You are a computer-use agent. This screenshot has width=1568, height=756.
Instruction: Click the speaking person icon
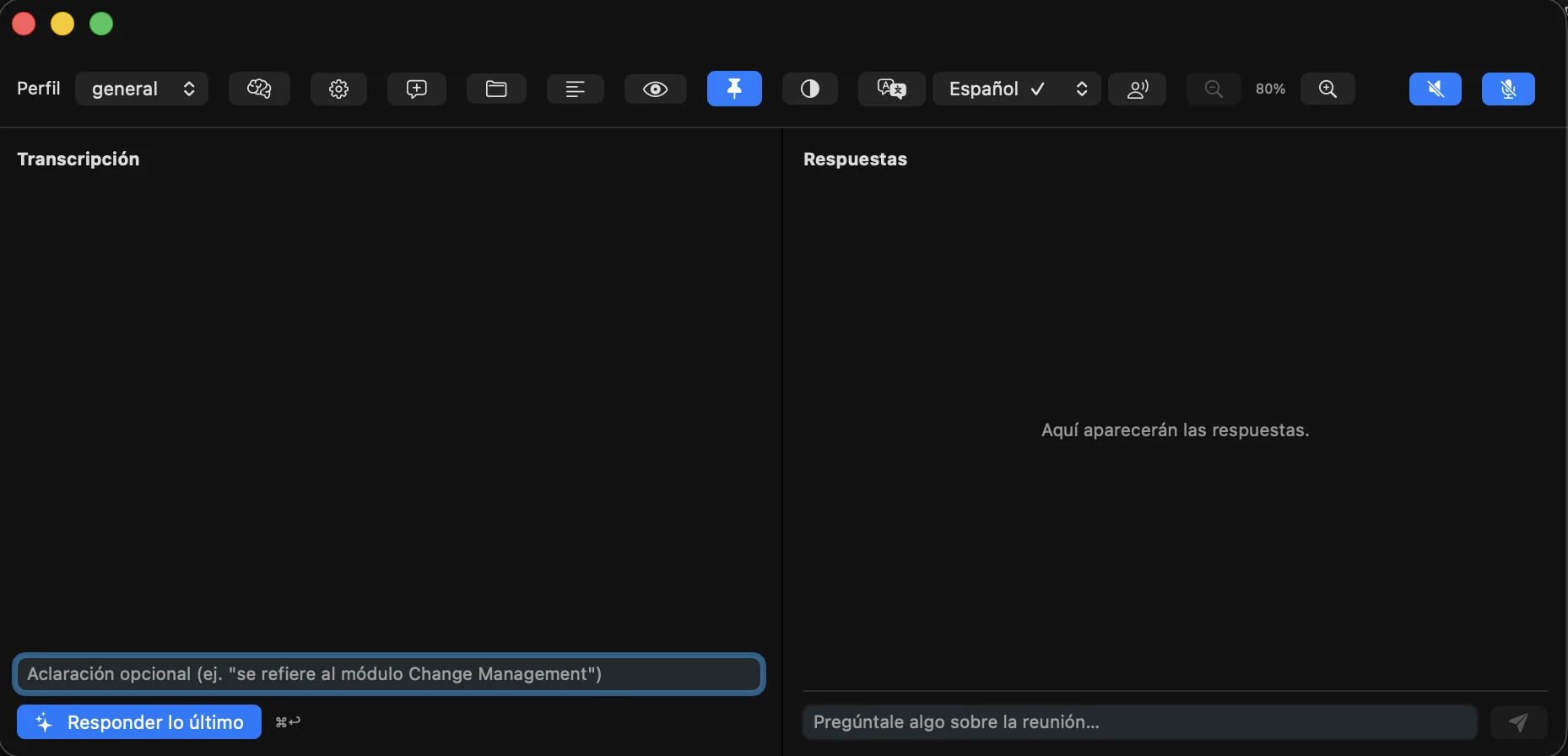pos(1138,89)
